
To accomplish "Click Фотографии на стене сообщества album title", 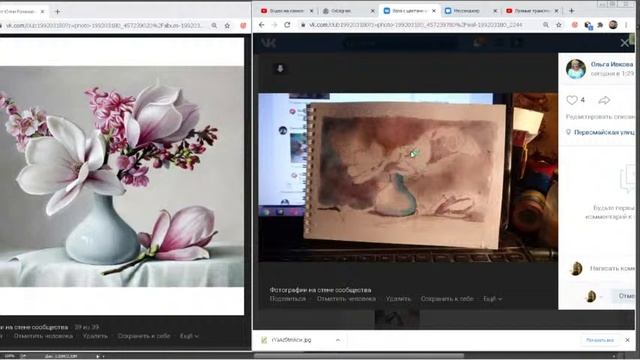I will click(x=320, y=290).
